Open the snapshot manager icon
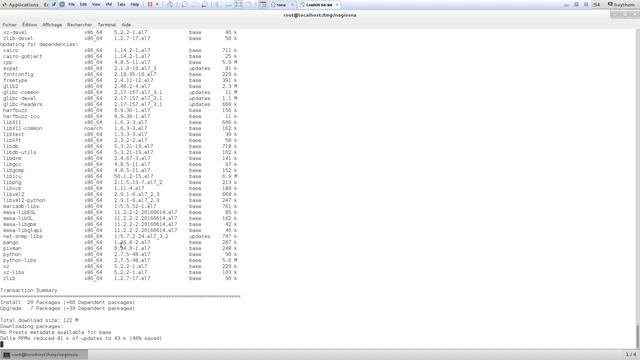This screenshot has height=360, width=640. coord(204,4)
